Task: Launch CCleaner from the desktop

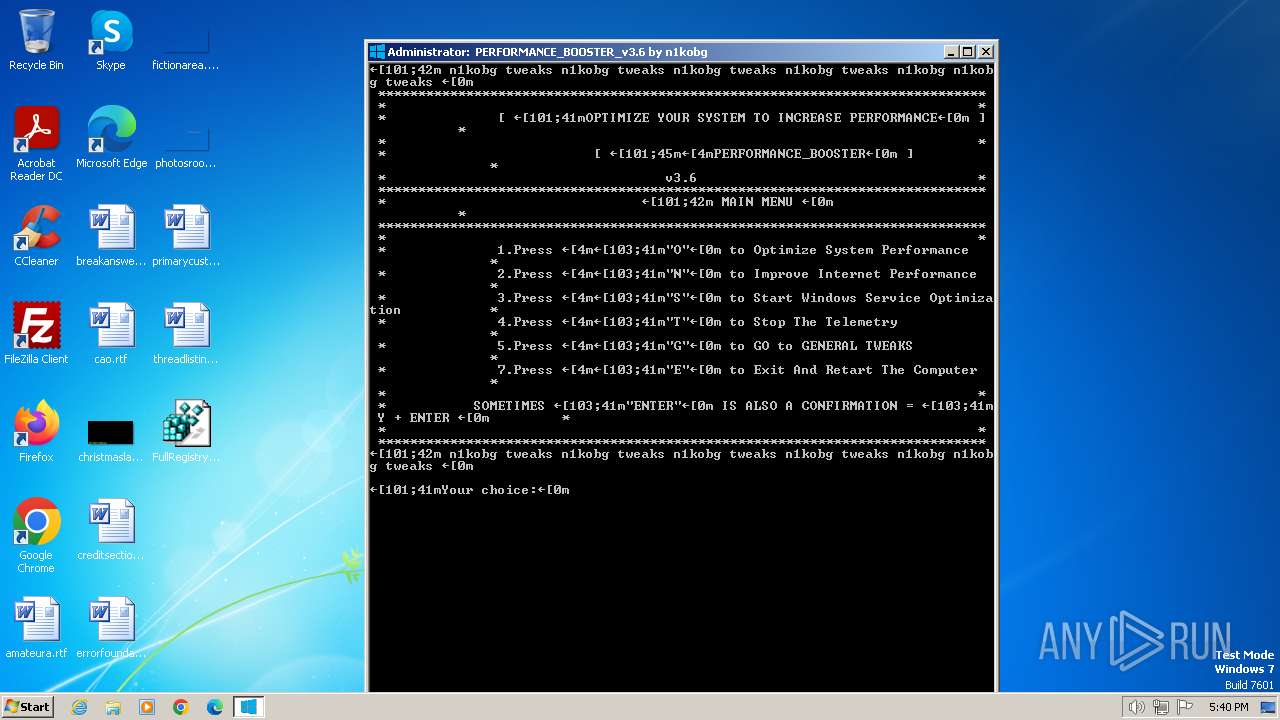Action: [x=36, y=236]
